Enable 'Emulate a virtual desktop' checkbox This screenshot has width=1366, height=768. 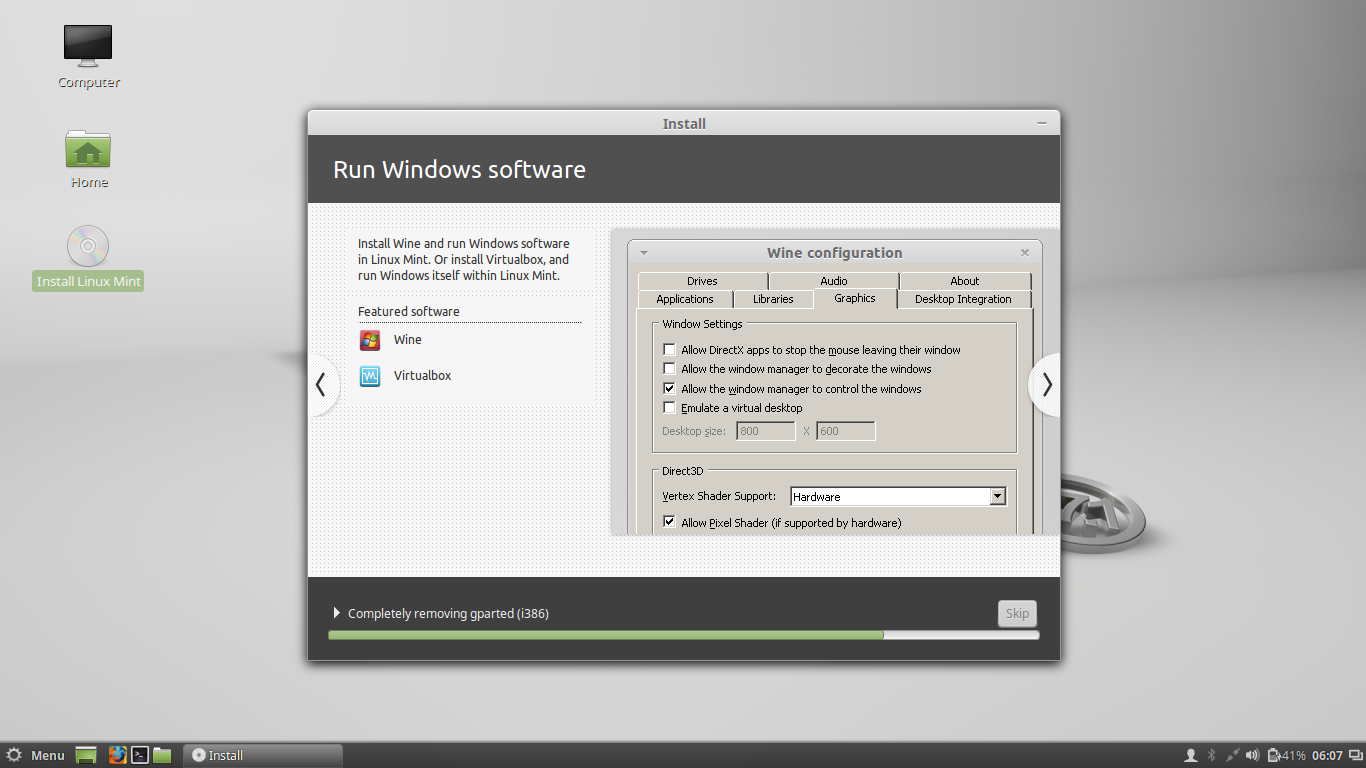[669, 408]
